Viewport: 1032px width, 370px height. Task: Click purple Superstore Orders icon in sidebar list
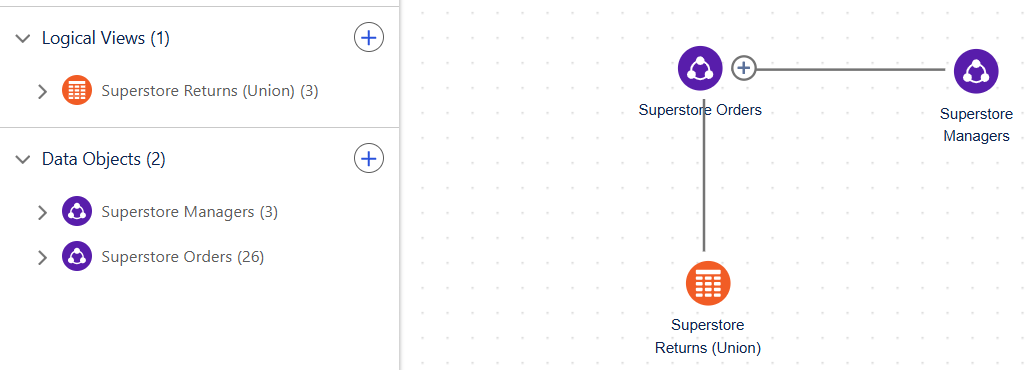click(x=77, y=257)
